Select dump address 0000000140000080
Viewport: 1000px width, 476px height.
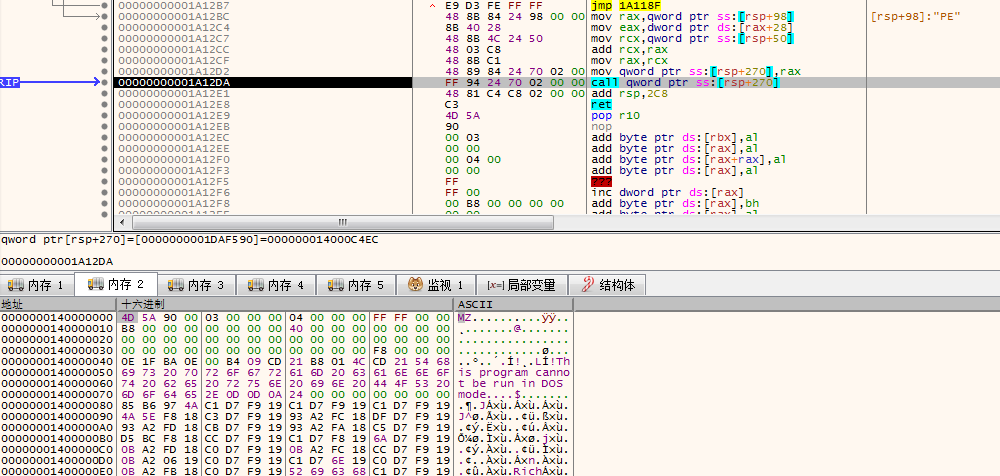[57, 405]
